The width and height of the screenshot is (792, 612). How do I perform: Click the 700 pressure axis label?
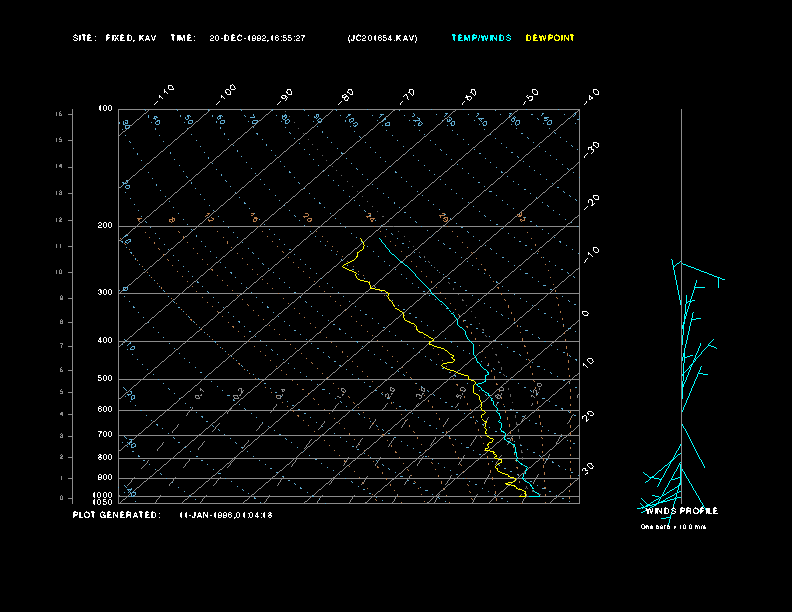pos(105,434)
